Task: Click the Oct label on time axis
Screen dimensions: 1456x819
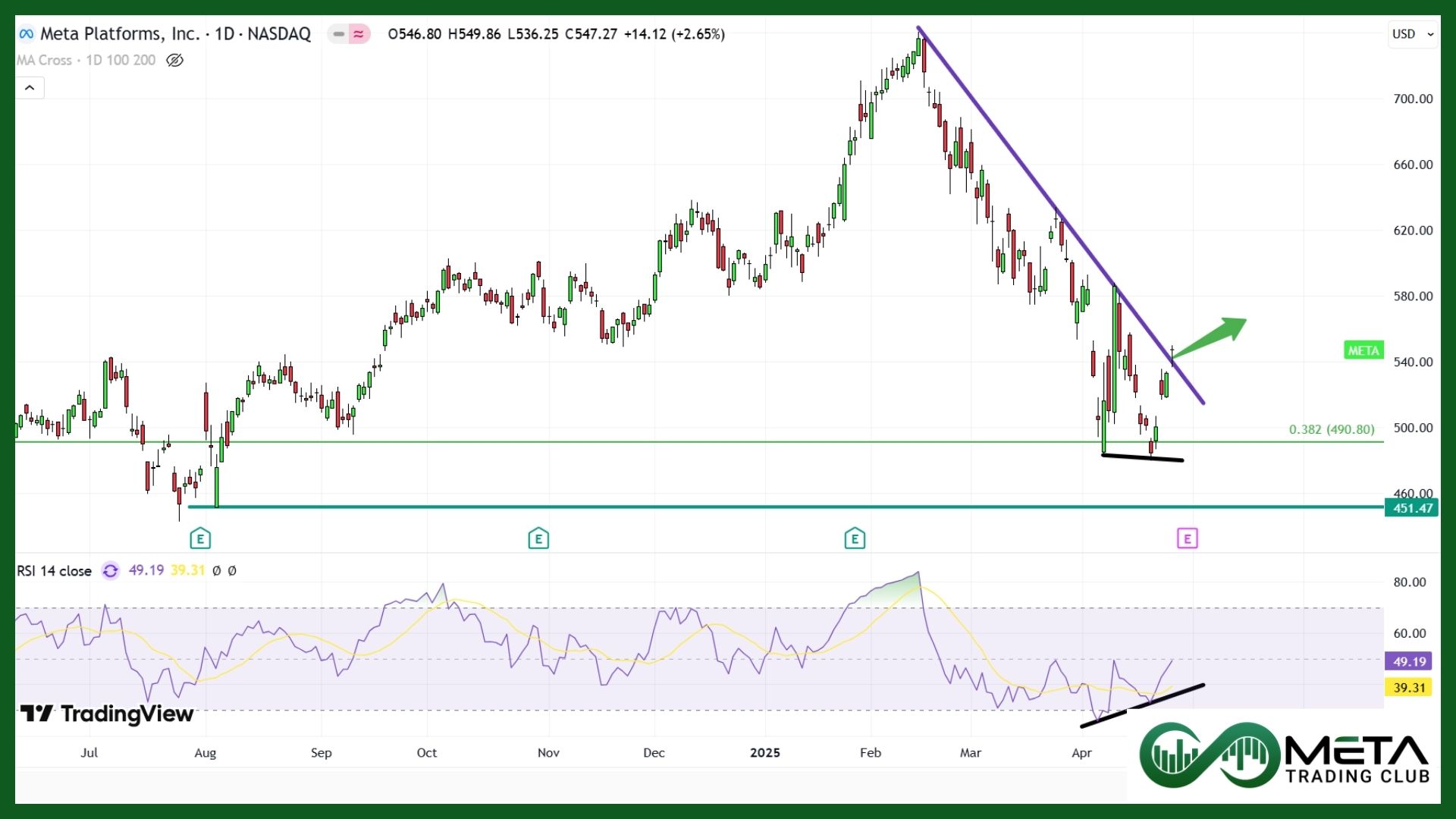Action: tap(427, 753)
